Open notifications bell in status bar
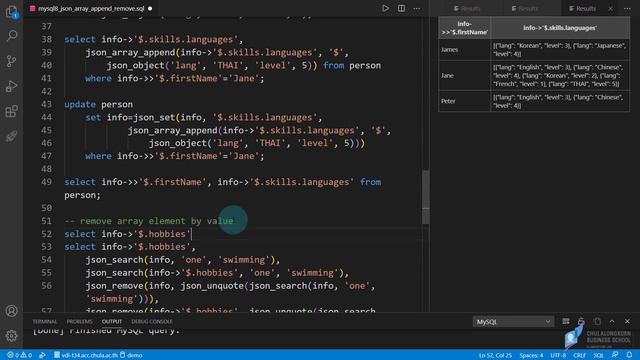The image size is (640, 360). coord(629,355)
